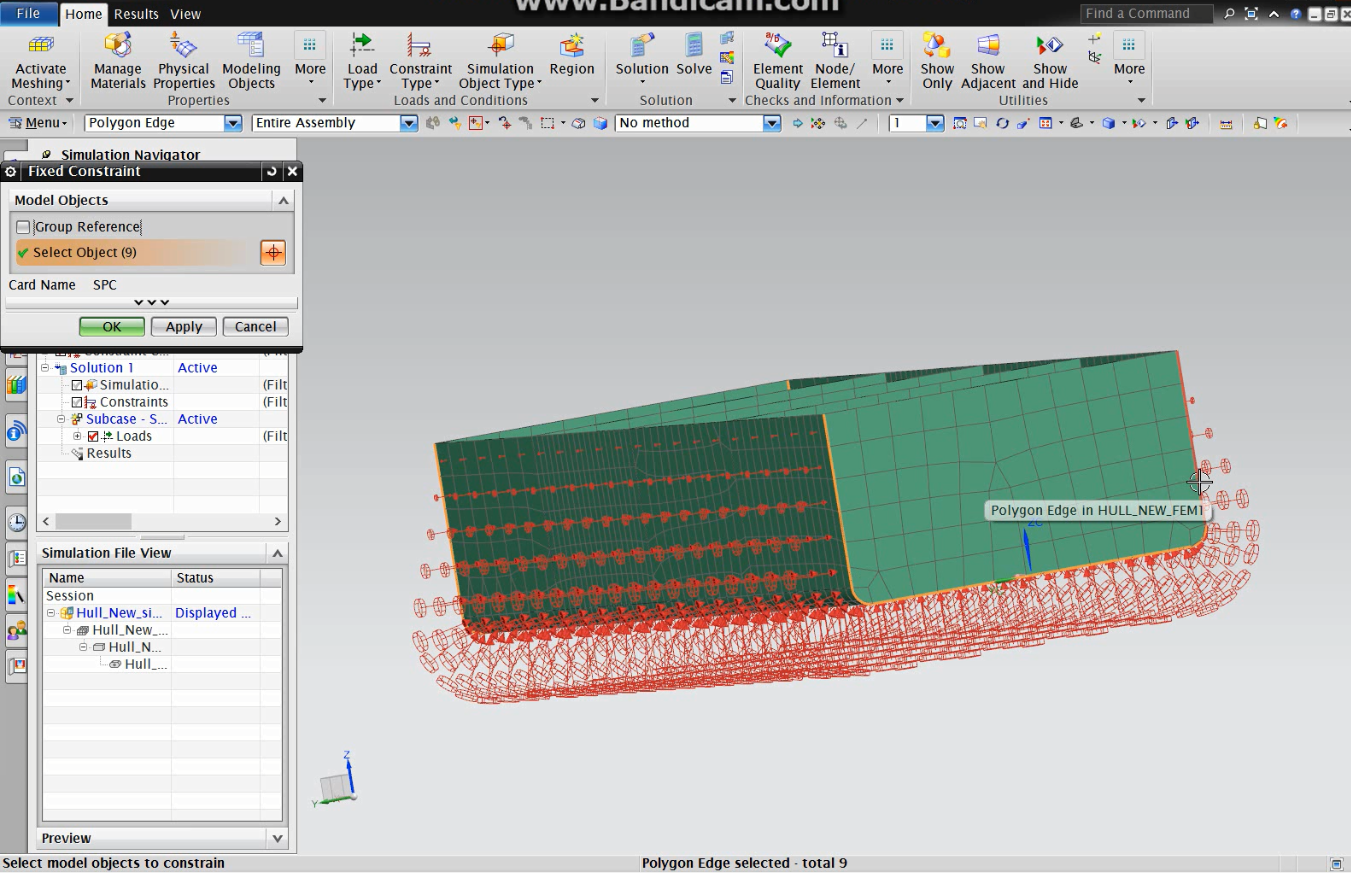Collapse the Hull_New_si... file tree node
Screen dimensions: 1351x873
[51, 613]
